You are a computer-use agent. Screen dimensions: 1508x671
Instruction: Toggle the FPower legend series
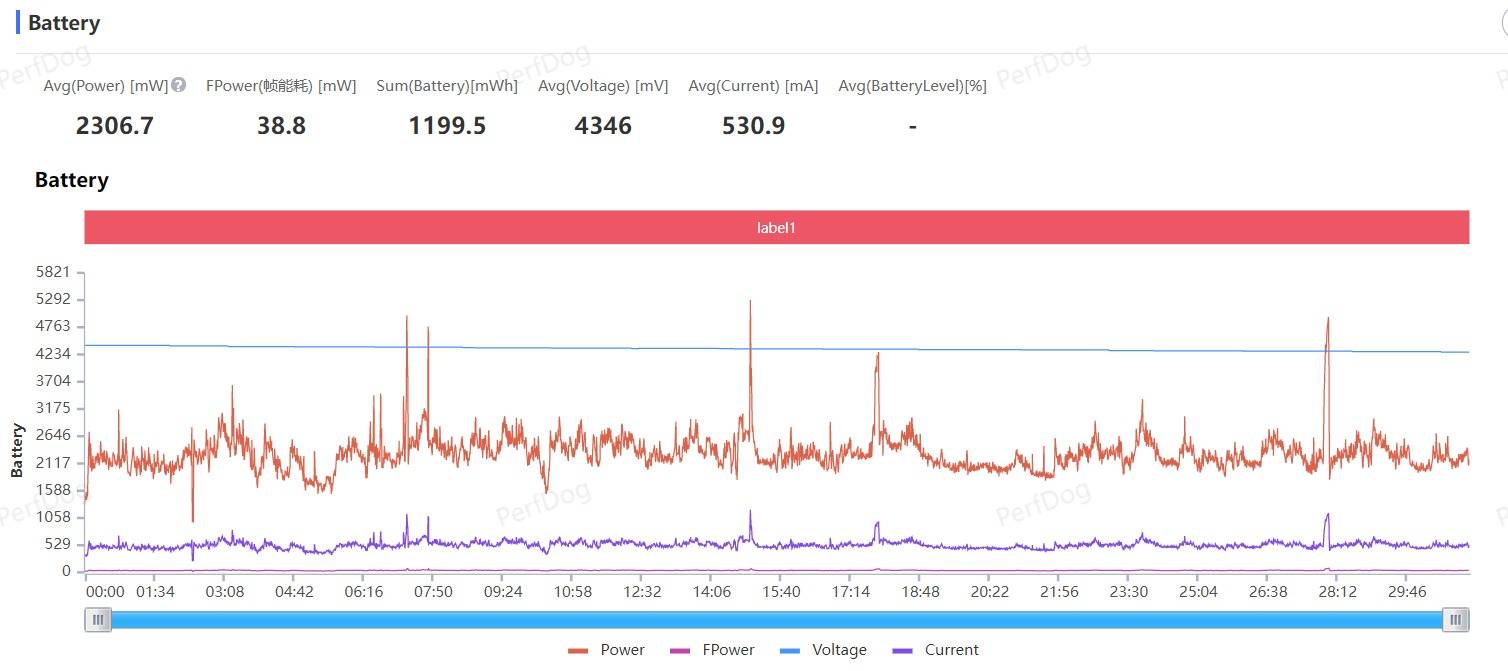click(x=712, y=650)
